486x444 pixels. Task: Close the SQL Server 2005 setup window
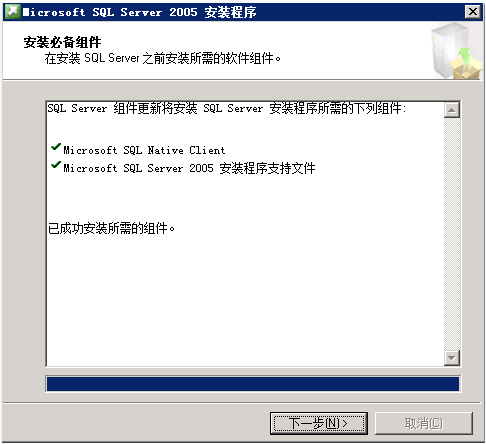[473, 12]
